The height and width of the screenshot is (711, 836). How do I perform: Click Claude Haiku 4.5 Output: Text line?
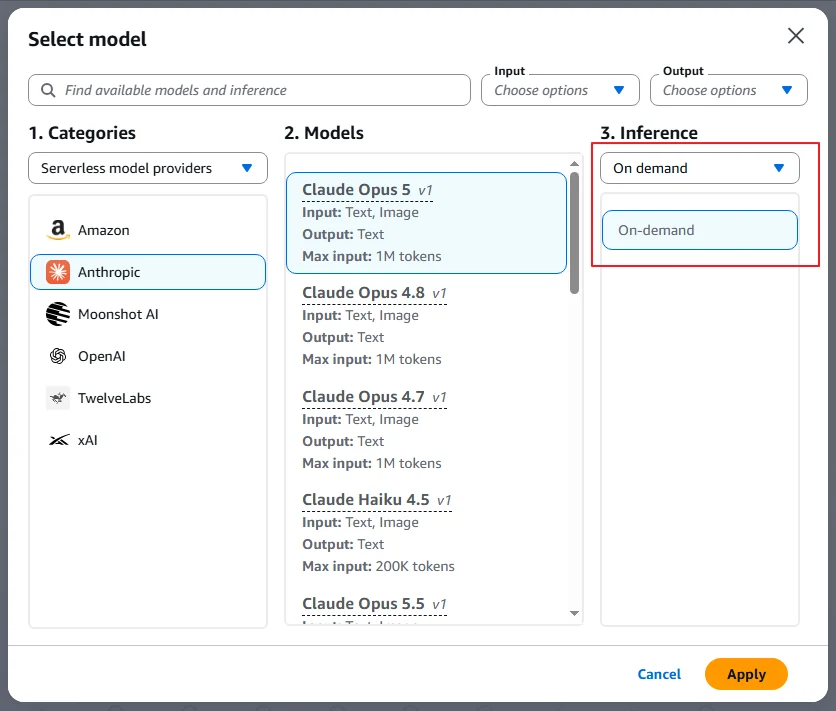pyautogui.click(x=343, y=544)
